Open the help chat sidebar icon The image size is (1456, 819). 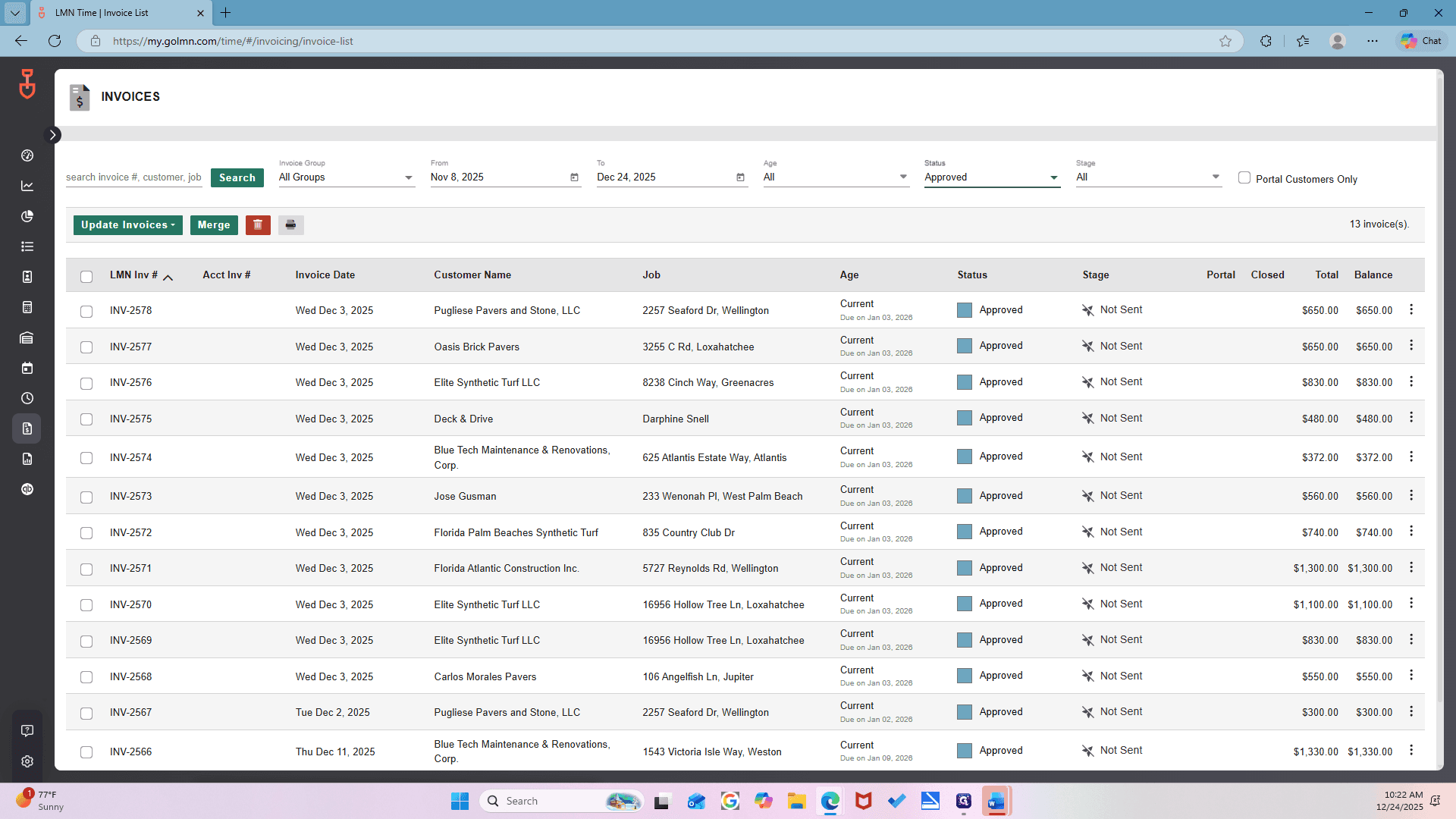[27, 731]
